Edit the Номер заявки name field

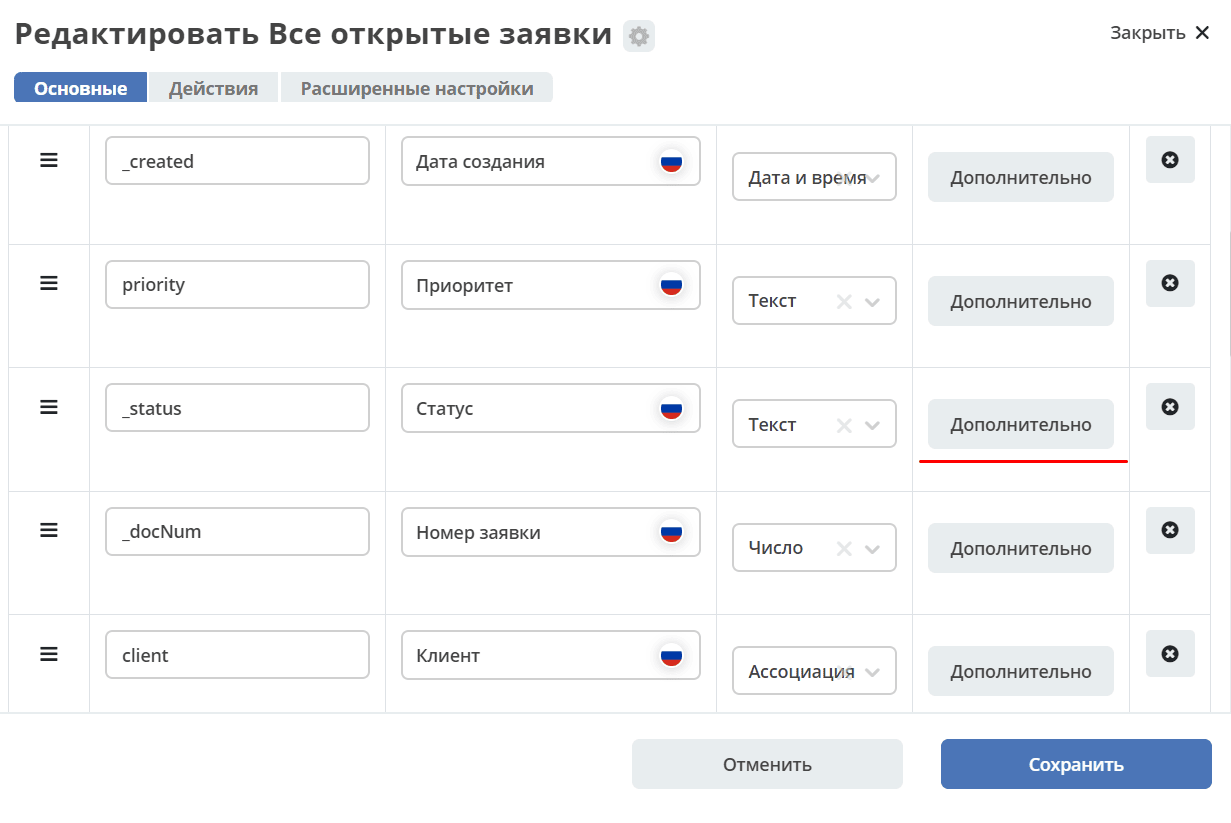tap(551, 532)
